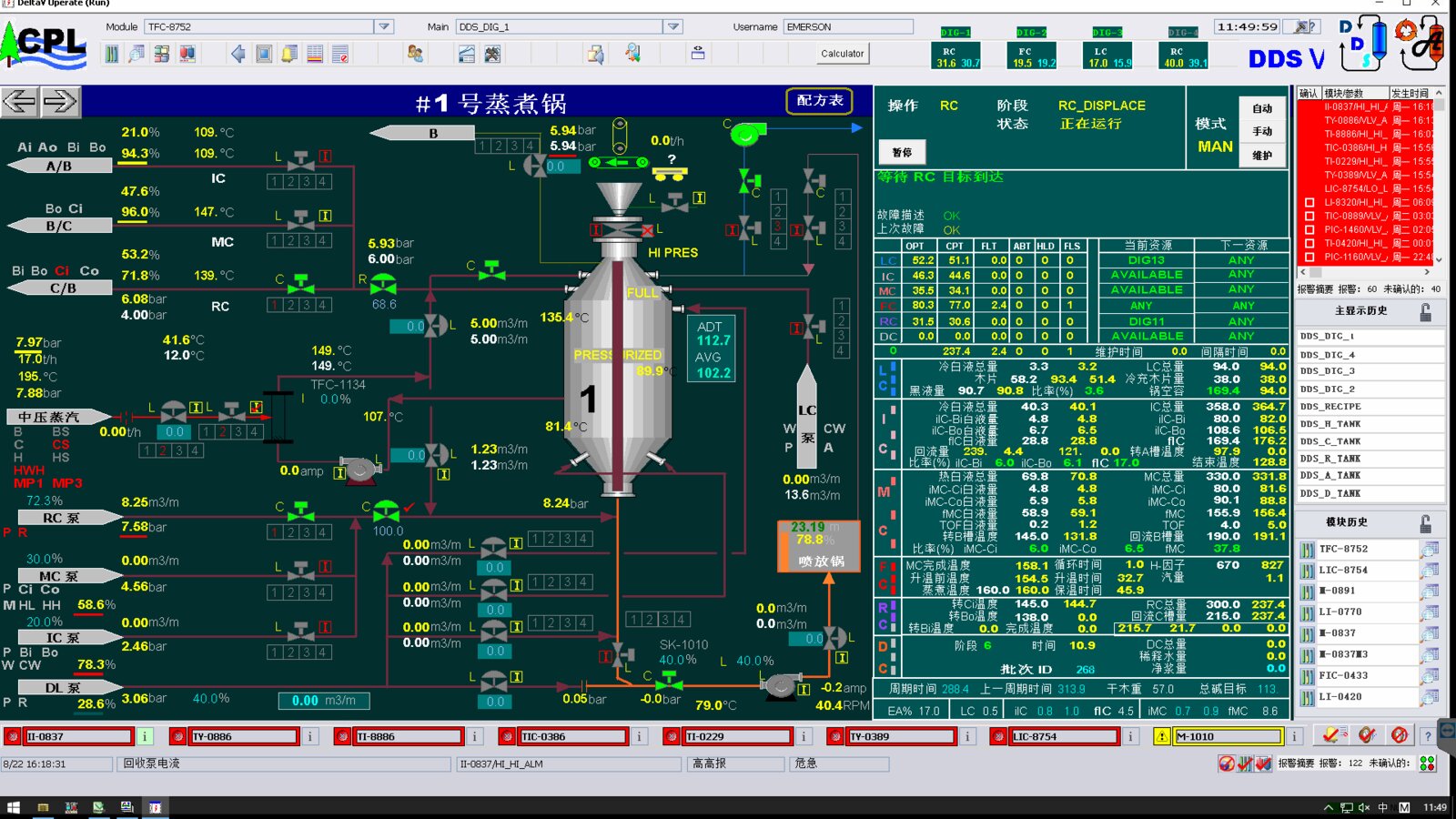The image size is (1456, 819).
Task: Switch to DIG-2 digester tab
Action: point(1032,33)
